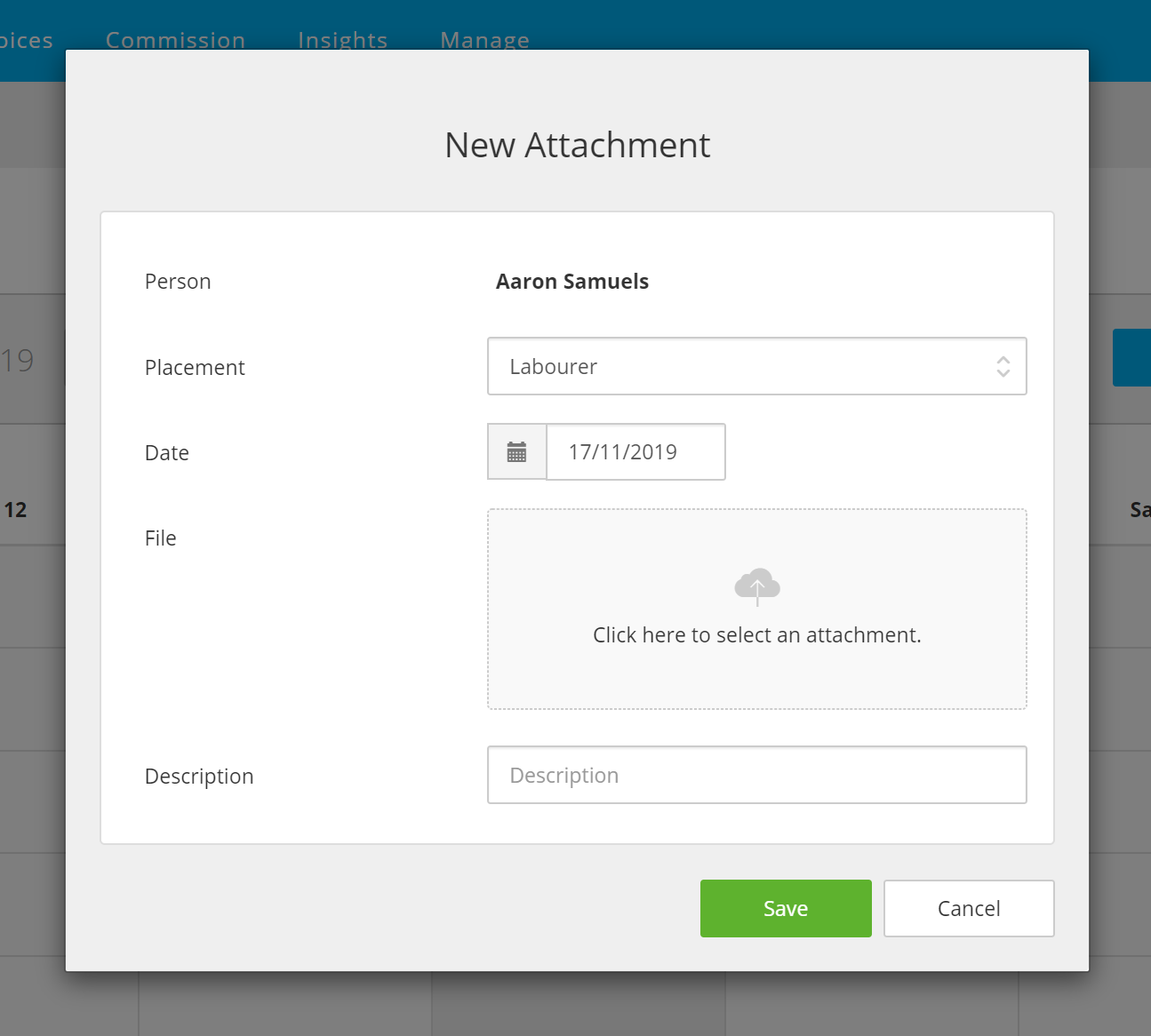Open the calendar date picker icon
This screenshot has height=1036, width=1151.
tap(516, 452)
